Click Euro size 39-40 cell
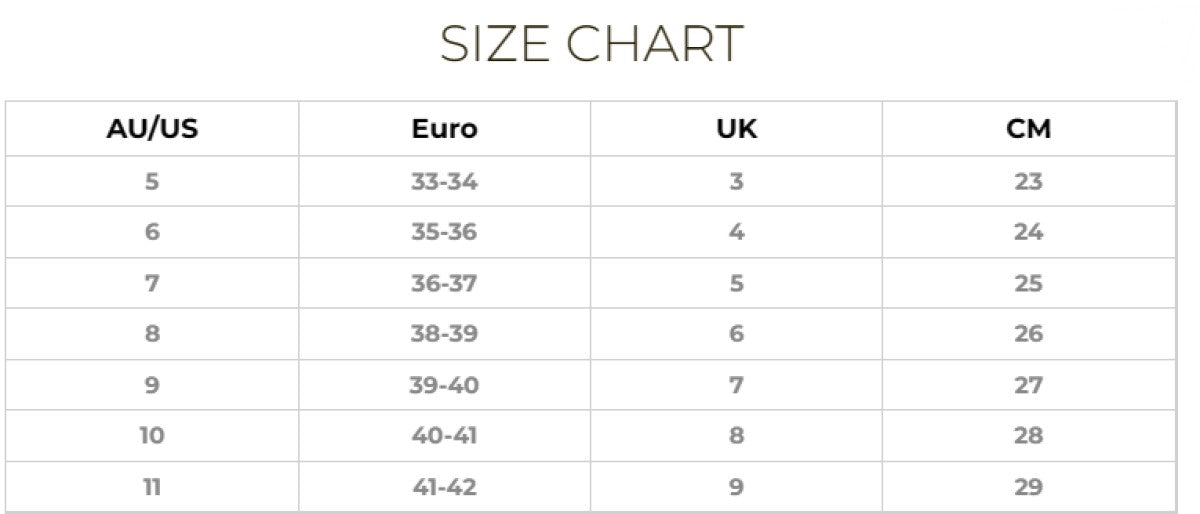1200x514 pixels. (x=444, y=385)
